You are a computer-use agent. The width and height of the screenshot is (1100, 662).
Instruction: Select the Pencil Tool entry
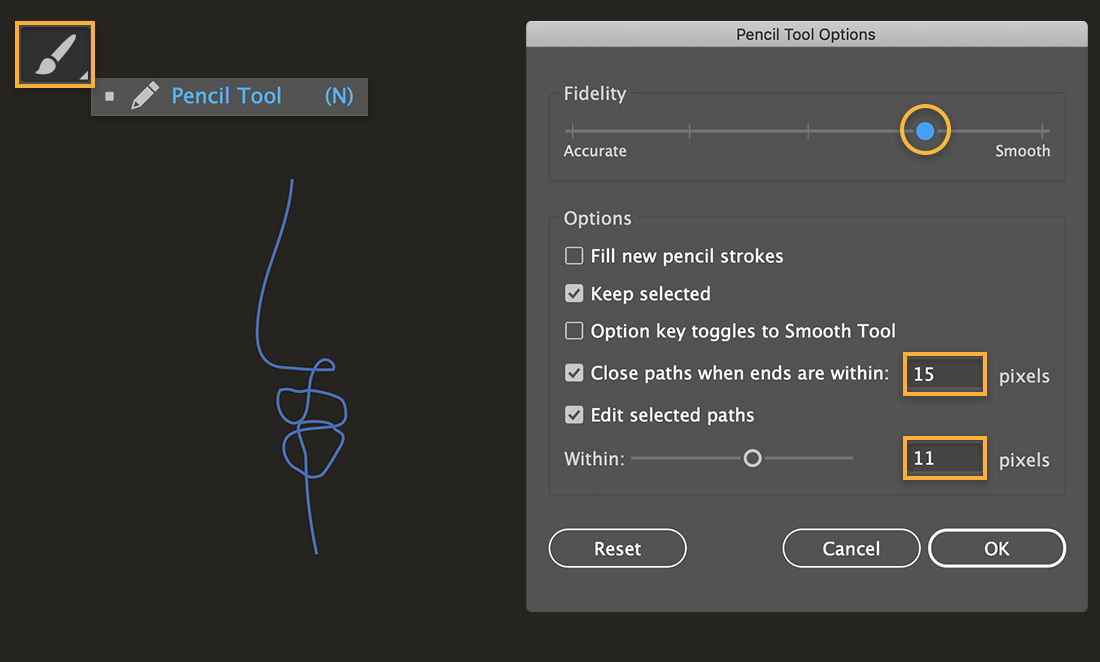pos(226,96)
